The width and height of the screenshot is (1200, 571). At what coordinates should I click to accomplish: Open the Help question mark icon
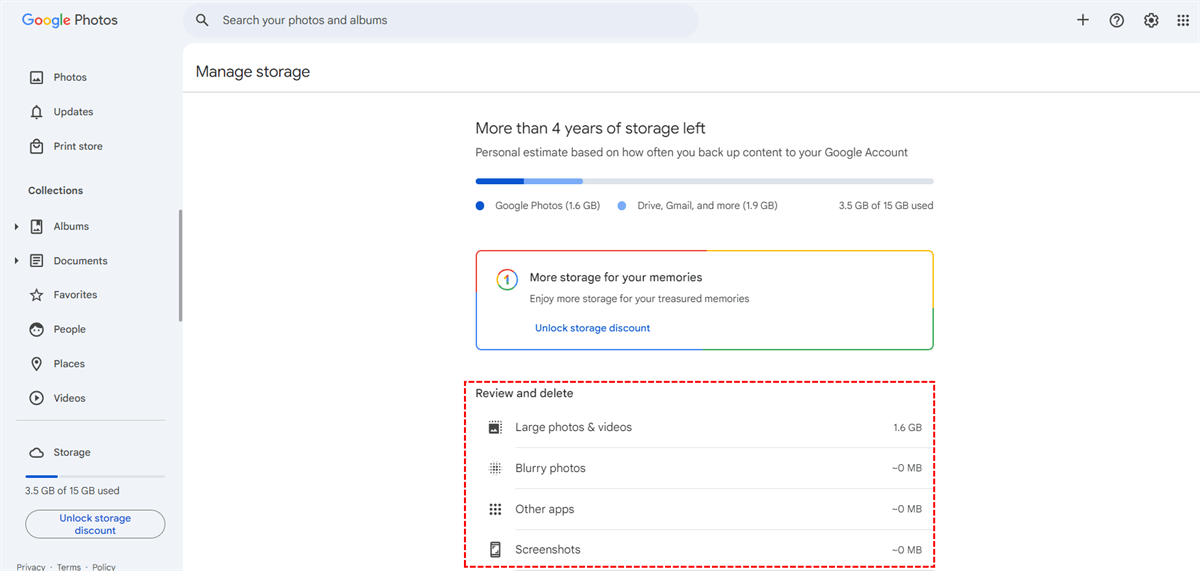pos(1117,20)
